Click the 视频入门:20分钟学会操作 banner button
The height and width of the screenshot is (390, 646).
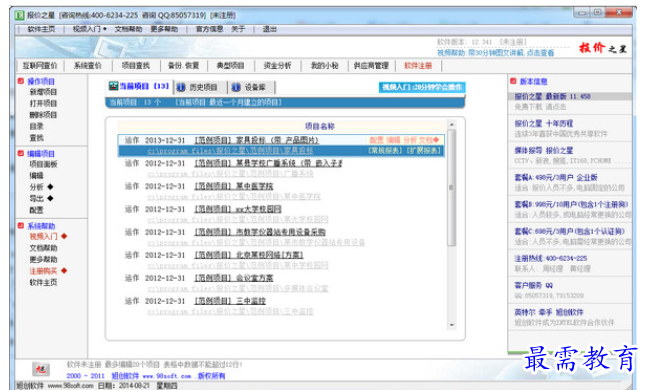[x=422, y=87]
